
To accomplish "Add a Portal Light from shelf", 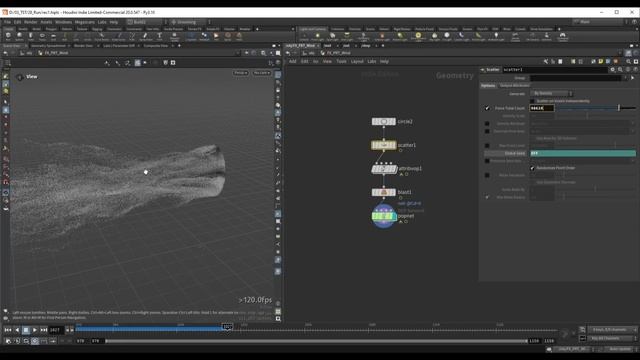I will point(478,37).
